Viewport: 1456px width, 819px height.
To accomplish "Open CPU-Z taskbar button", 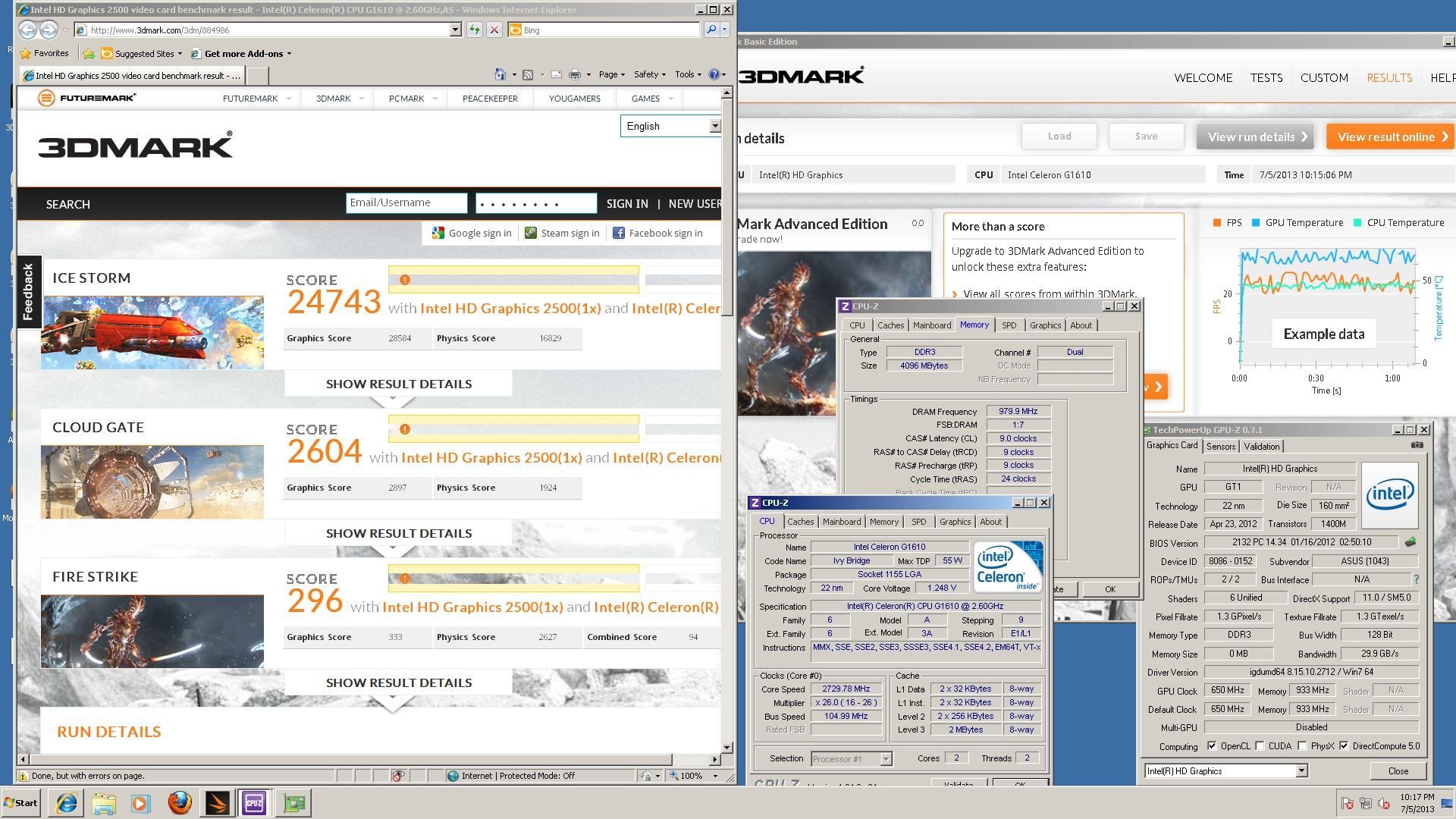I will 254,803.
